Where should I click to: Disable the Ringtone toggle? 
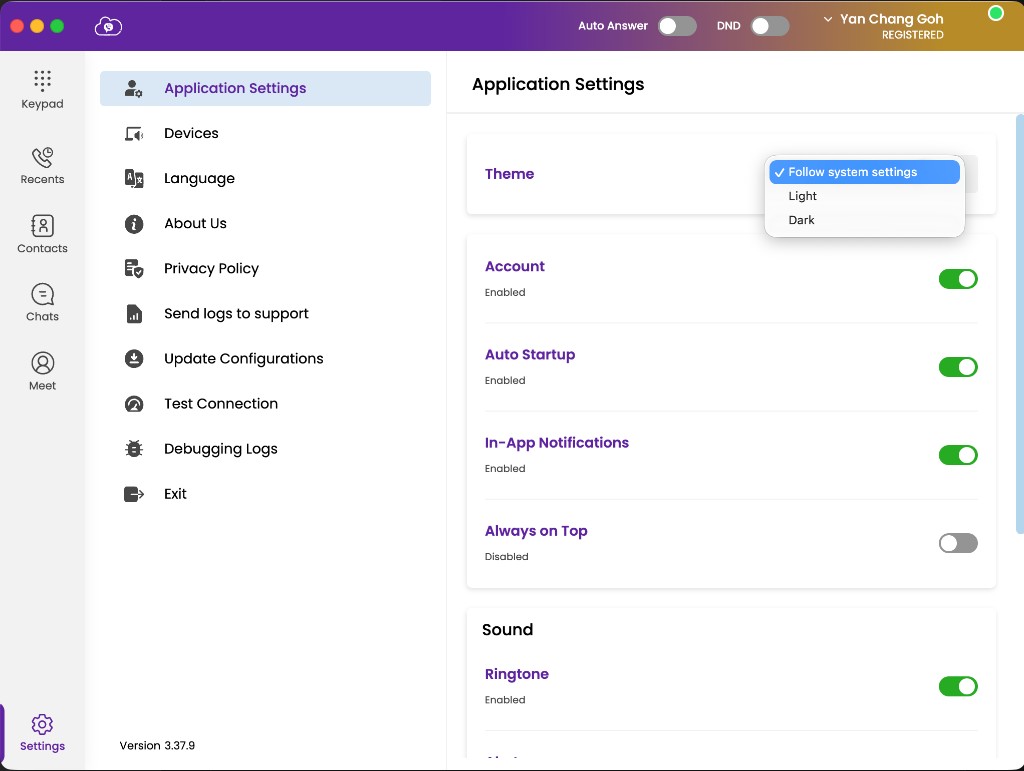(958, 686)
